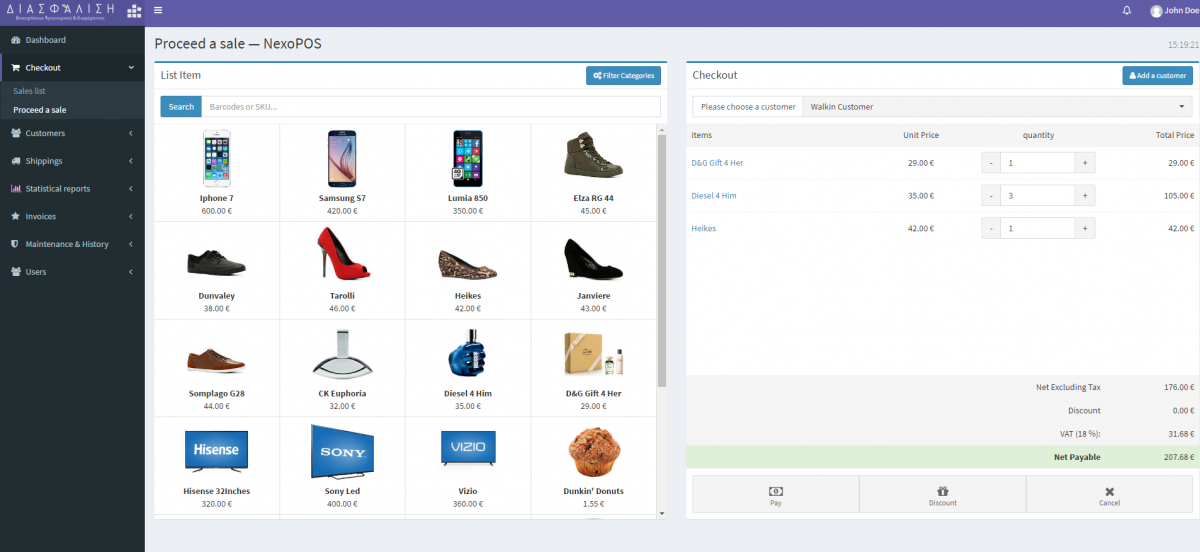Select the CK Euphoria perfume

(342, 352)
